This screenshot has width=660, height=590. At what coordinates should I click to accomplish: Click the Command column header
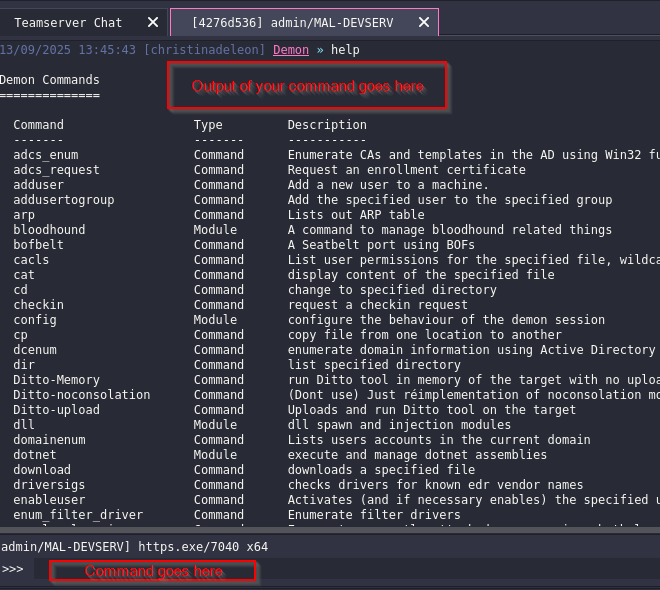coord(38,125)
